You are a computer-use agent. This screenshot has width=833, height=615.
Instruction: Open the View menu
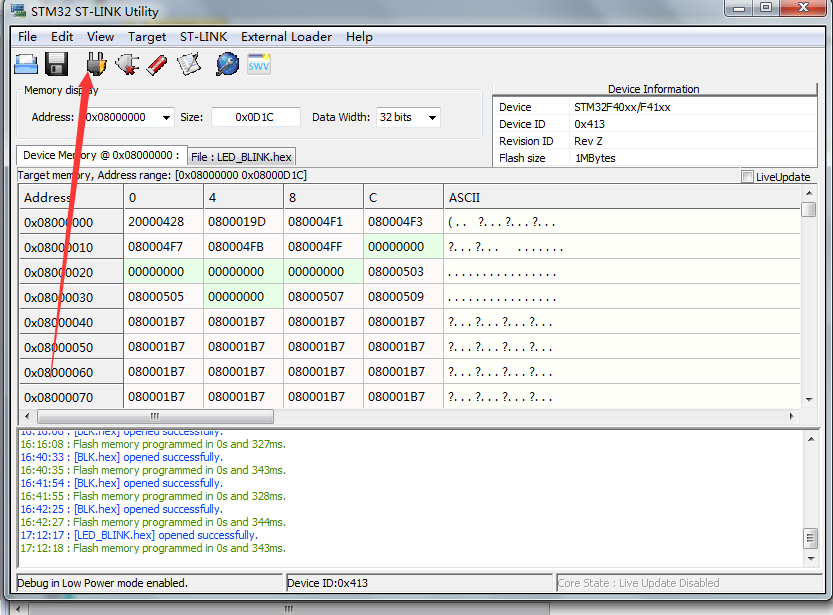pos(100,37)
